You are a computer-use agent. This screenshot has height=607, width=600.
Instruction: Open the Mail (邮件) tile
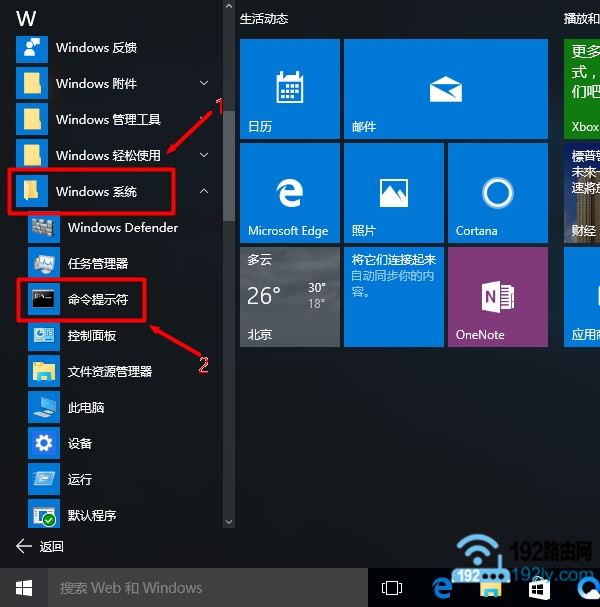point(393,88)
